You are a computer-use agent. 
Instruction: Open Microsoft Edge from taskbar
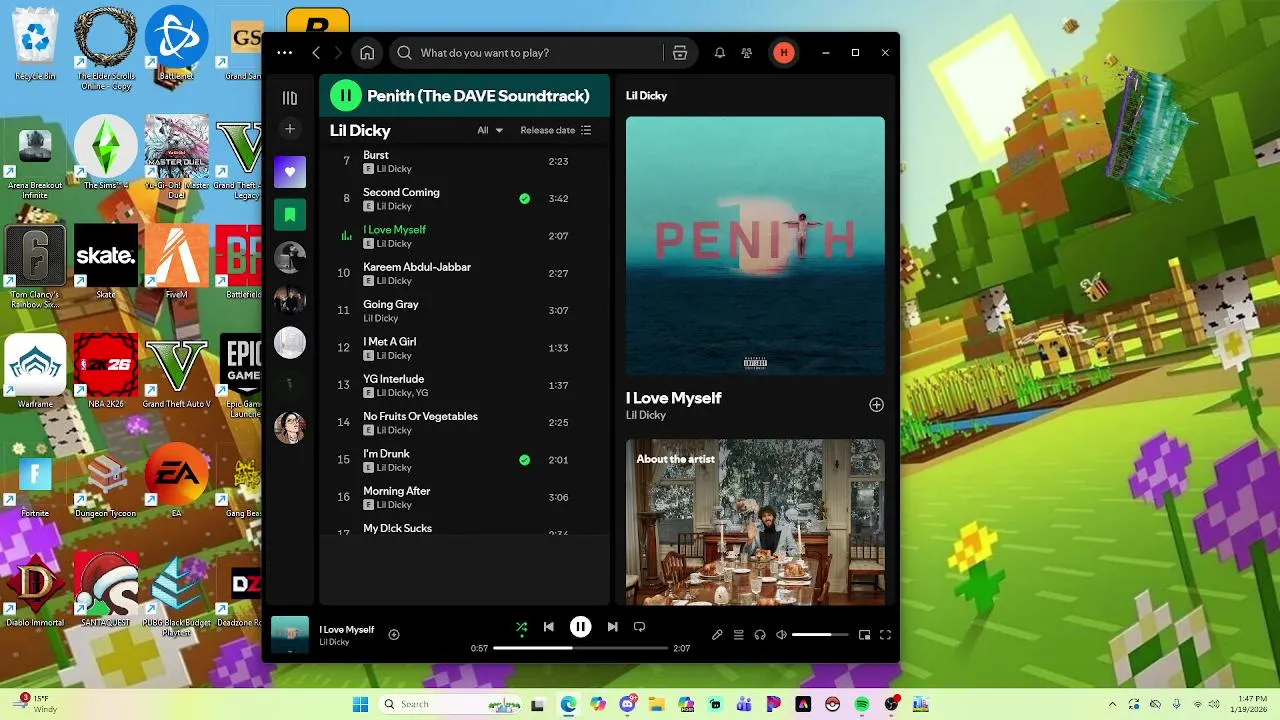568,704
